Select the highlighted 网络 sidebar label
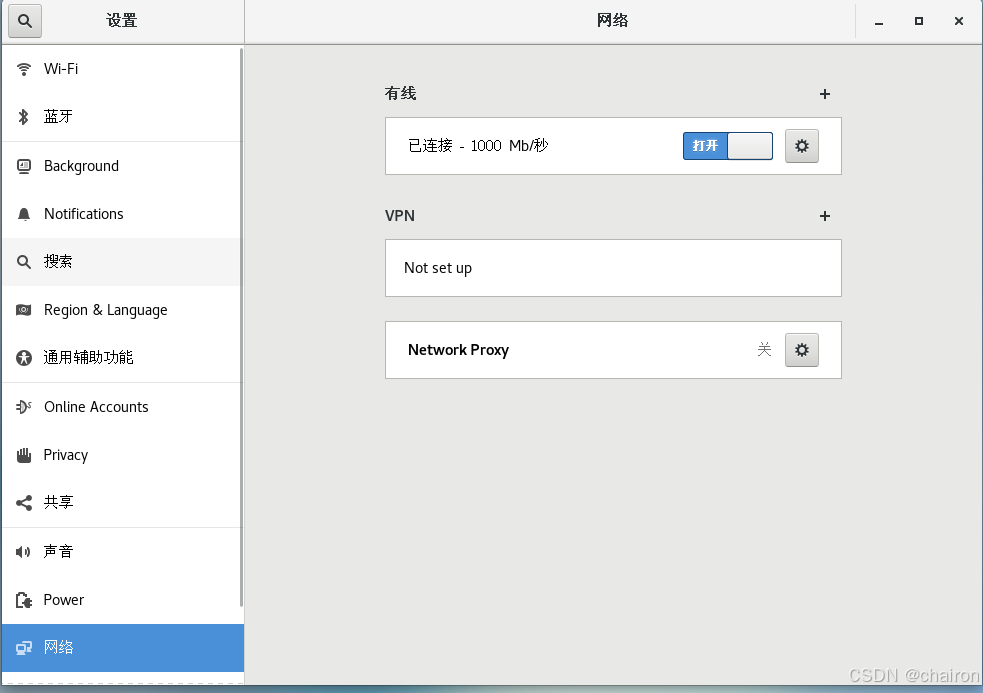 (58, 647)
